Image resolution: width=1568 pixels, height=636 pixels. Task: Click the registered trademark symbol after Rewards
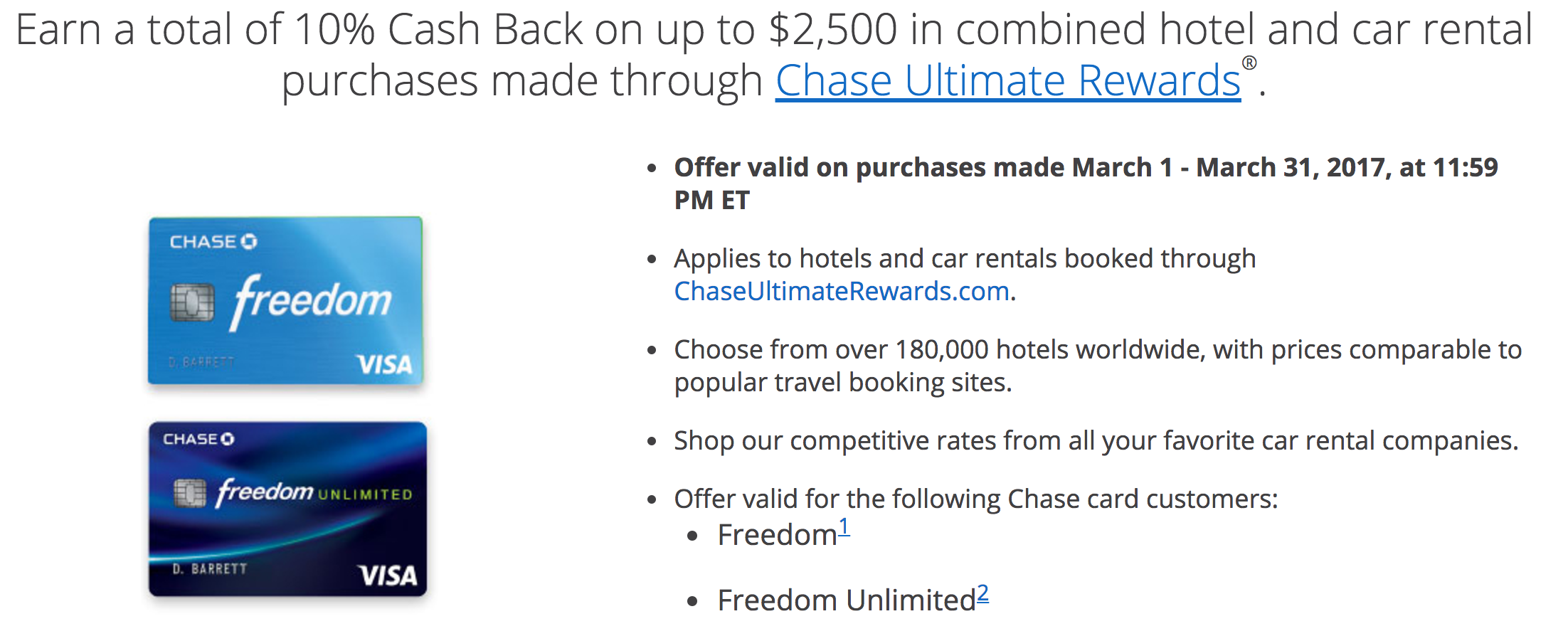(1249, 63)
